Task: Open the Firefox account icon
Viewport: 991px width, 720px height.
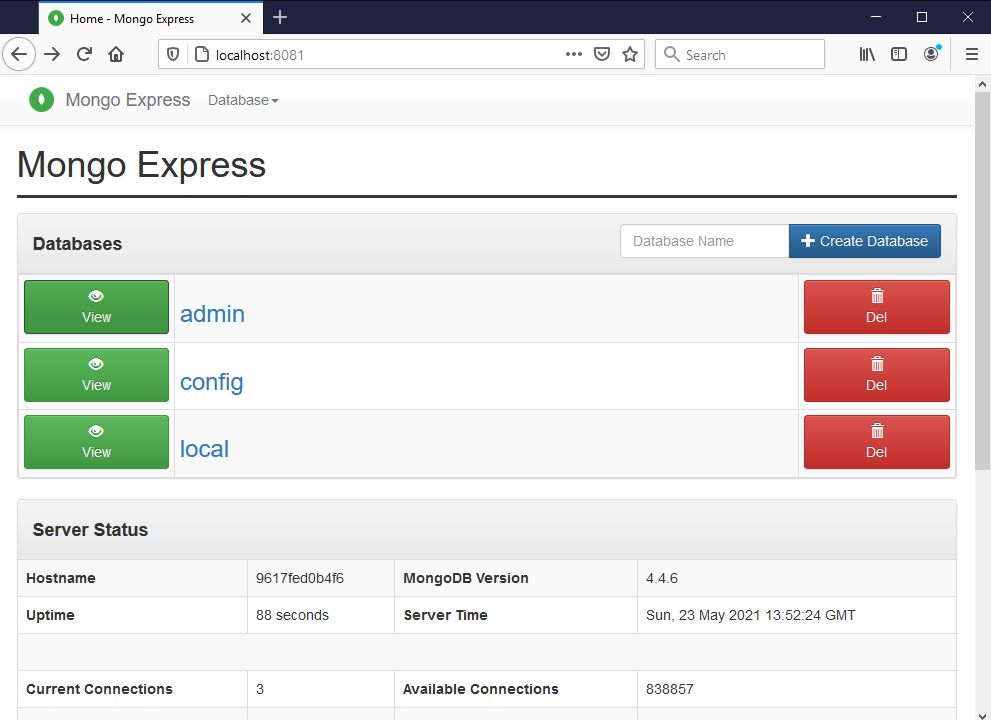Action: pyautogui.click(x=932, y=54)
